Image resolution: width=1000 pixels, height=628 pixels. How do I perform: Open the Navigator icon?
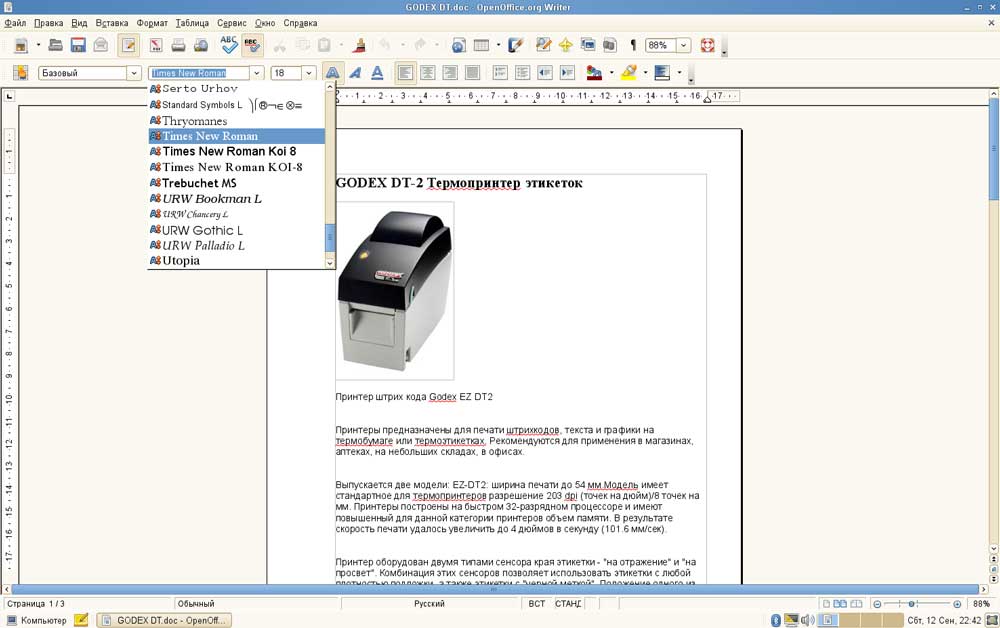[566, 45]
